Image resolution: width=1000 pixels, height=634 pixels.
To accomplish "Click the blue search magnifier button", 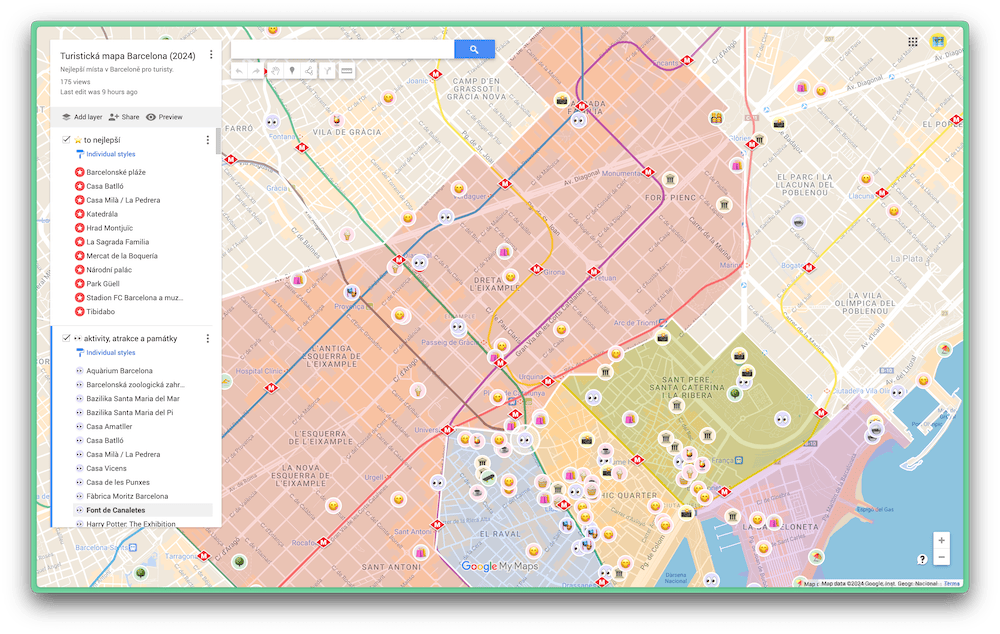I will (x=474, y=49).
